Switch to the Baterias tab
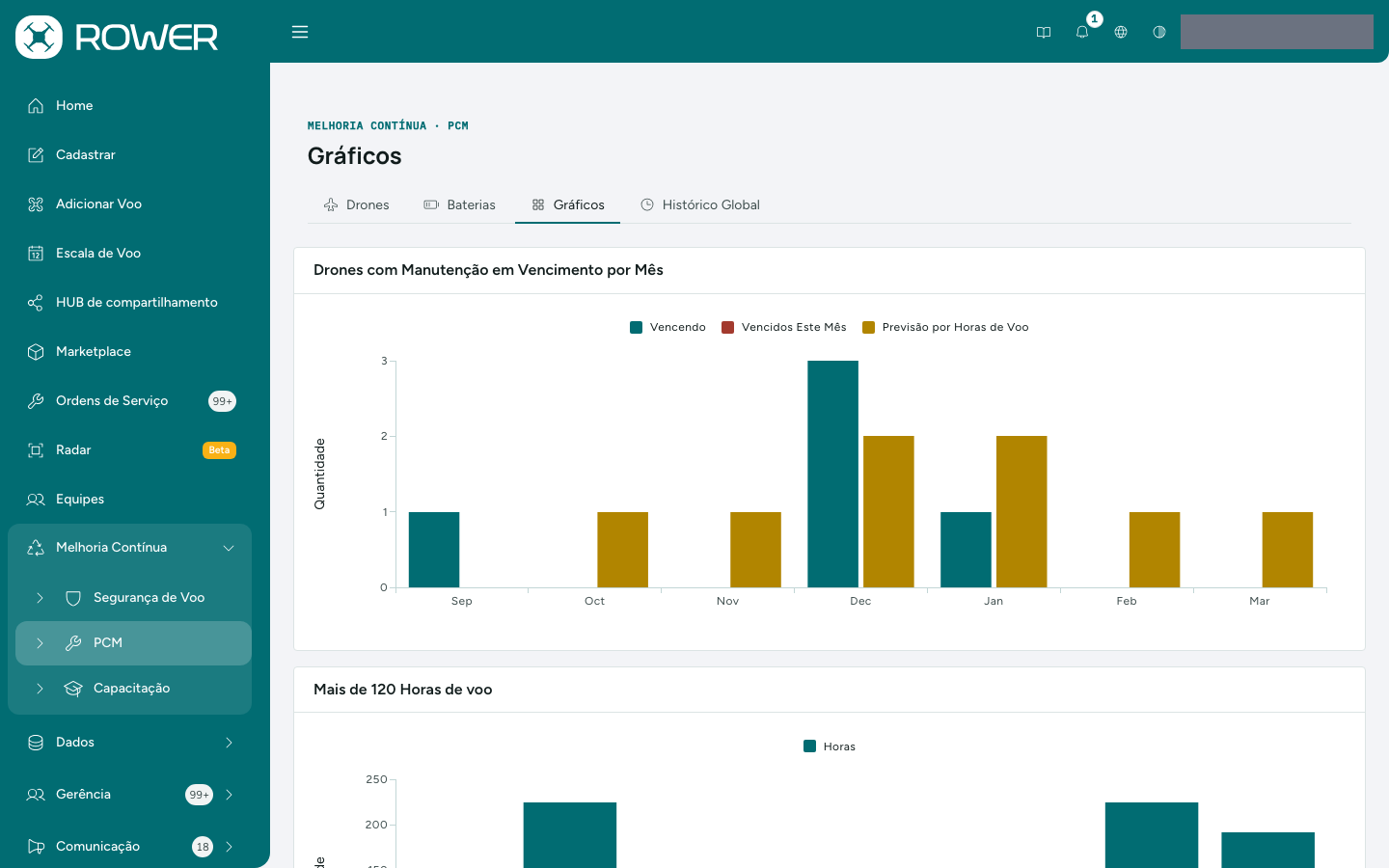 tap(459, 204)
